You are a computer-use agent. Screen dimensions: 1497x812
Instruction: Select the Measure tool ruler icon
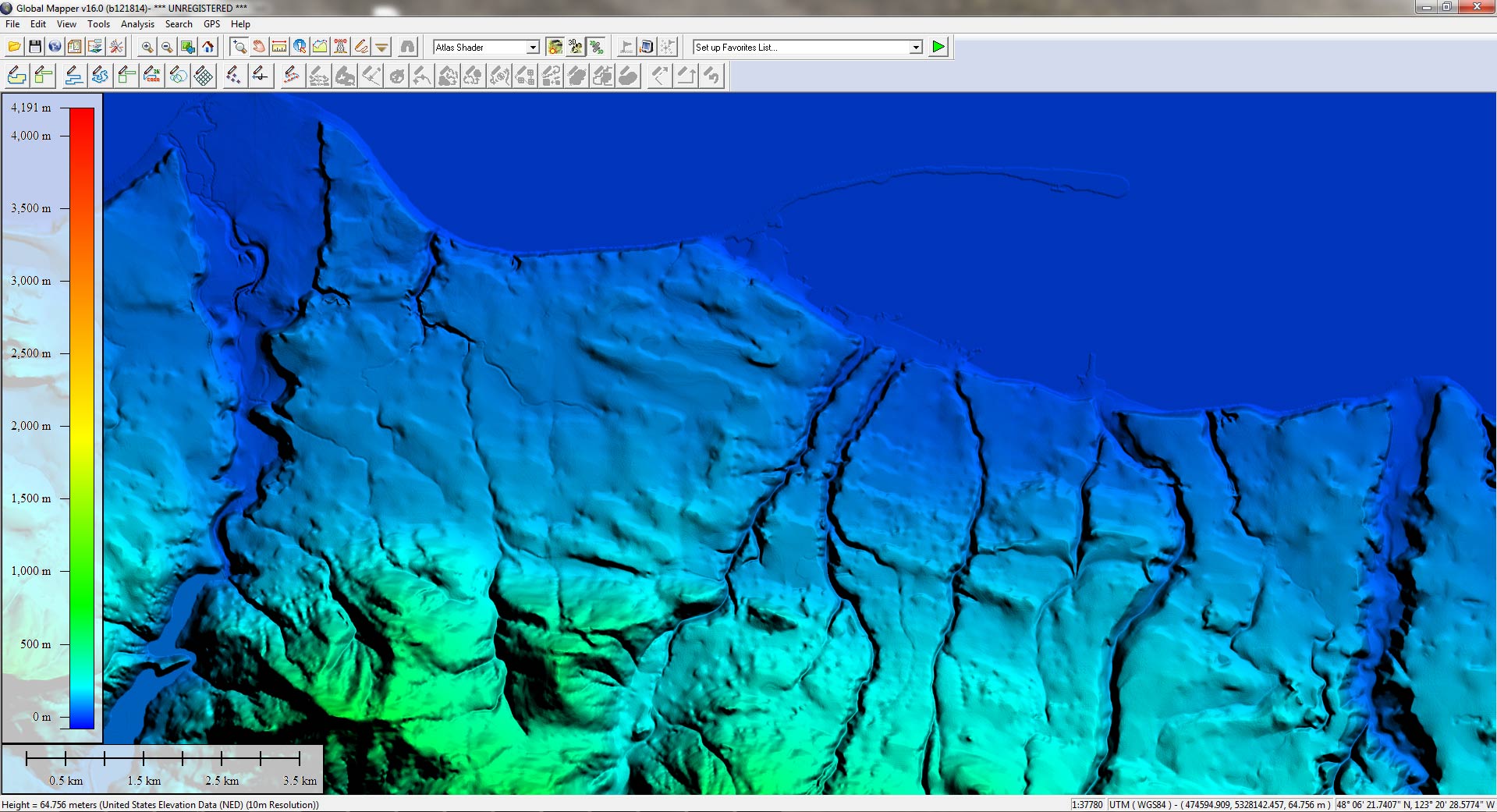(x=278, y=48)
